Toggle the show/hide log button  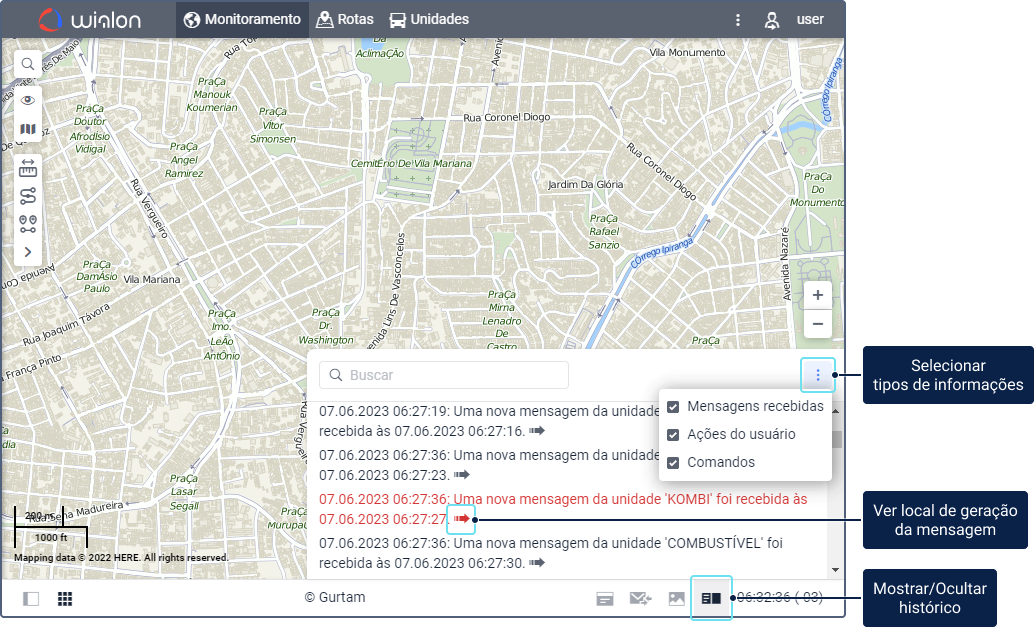tap(711, 598)
